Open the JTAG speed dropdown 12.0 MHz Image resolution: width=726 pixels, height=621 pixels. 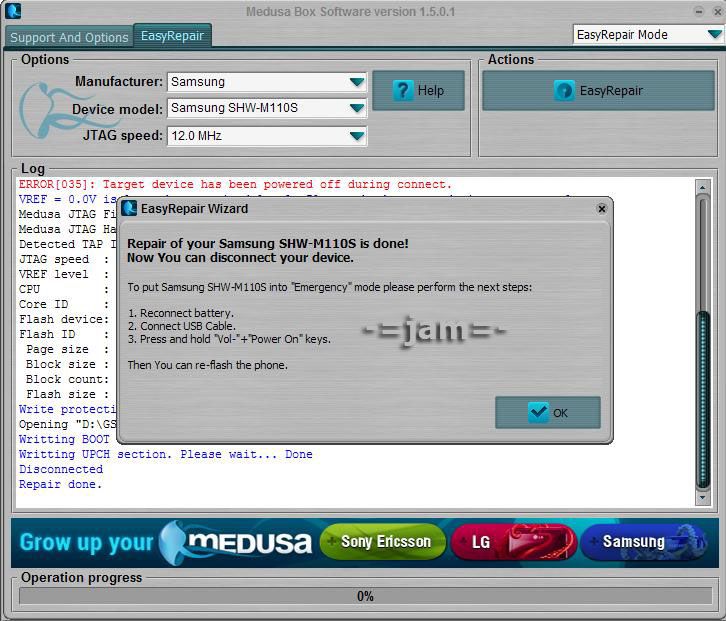click(267, 136)
